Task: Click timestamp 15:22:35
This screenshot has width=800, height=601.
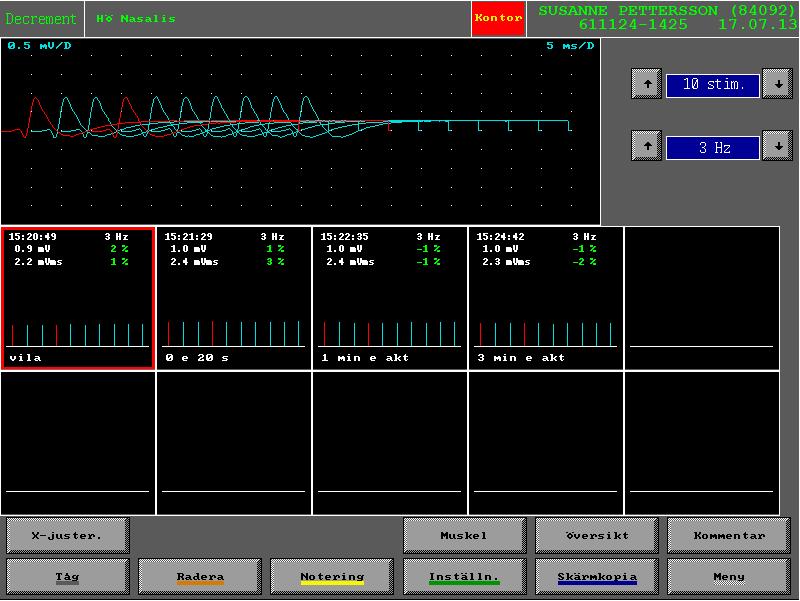Action: [x=344, y=237]
